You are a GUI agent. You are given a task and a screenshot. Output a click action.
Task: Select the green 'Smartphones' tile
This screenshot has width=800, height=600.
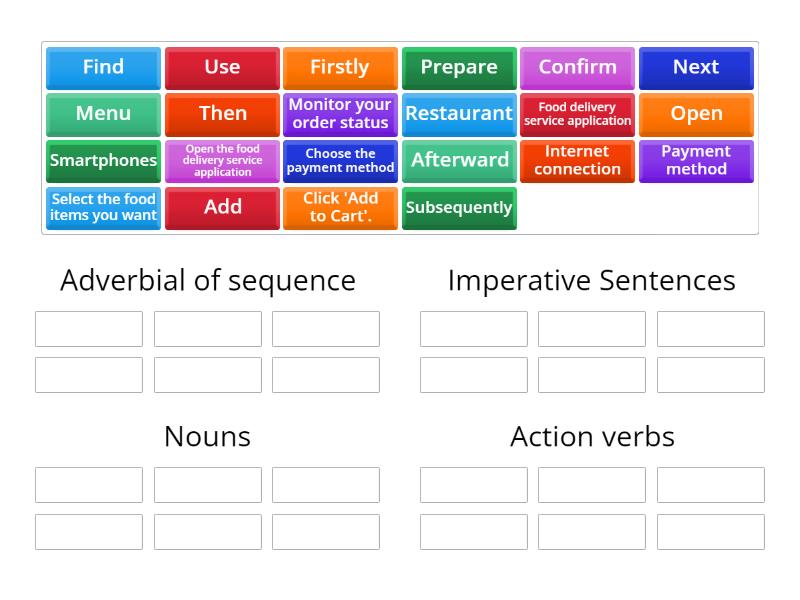(x=103, y=160)
